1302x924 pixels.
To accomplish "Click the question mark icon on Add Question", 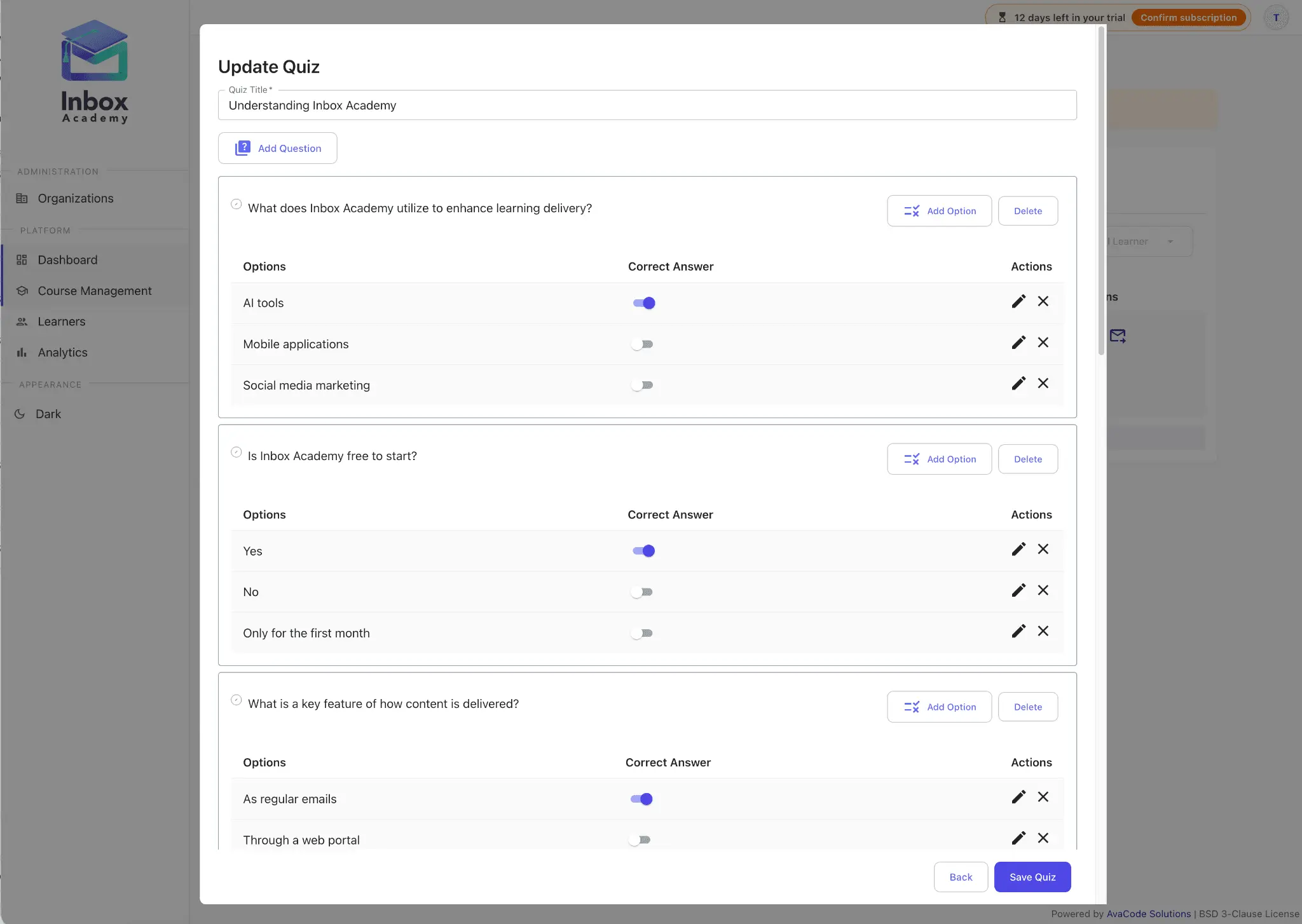I will tap(242, 148).
